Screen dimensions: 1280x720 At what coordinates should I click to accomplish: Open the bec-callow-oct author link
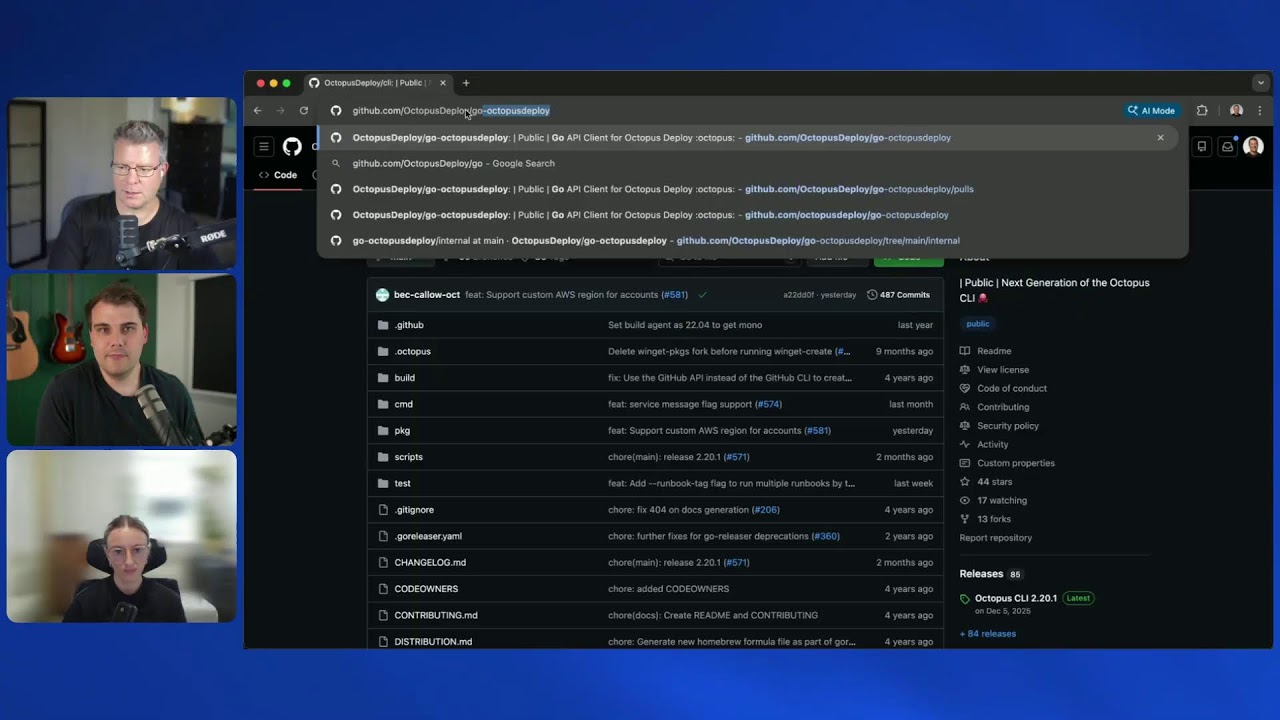(427, 295)
